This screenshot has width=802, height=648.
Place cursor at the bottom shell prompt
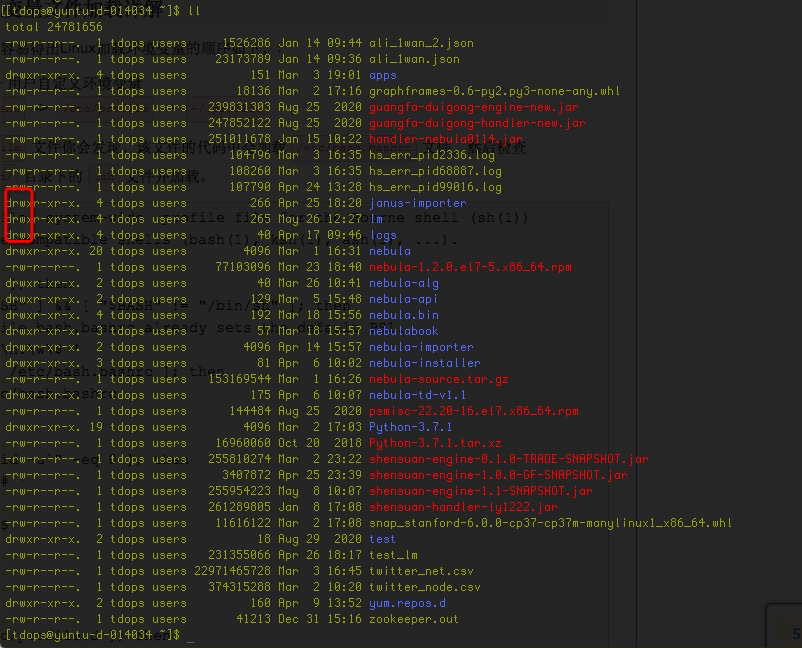tap(190, 635)
